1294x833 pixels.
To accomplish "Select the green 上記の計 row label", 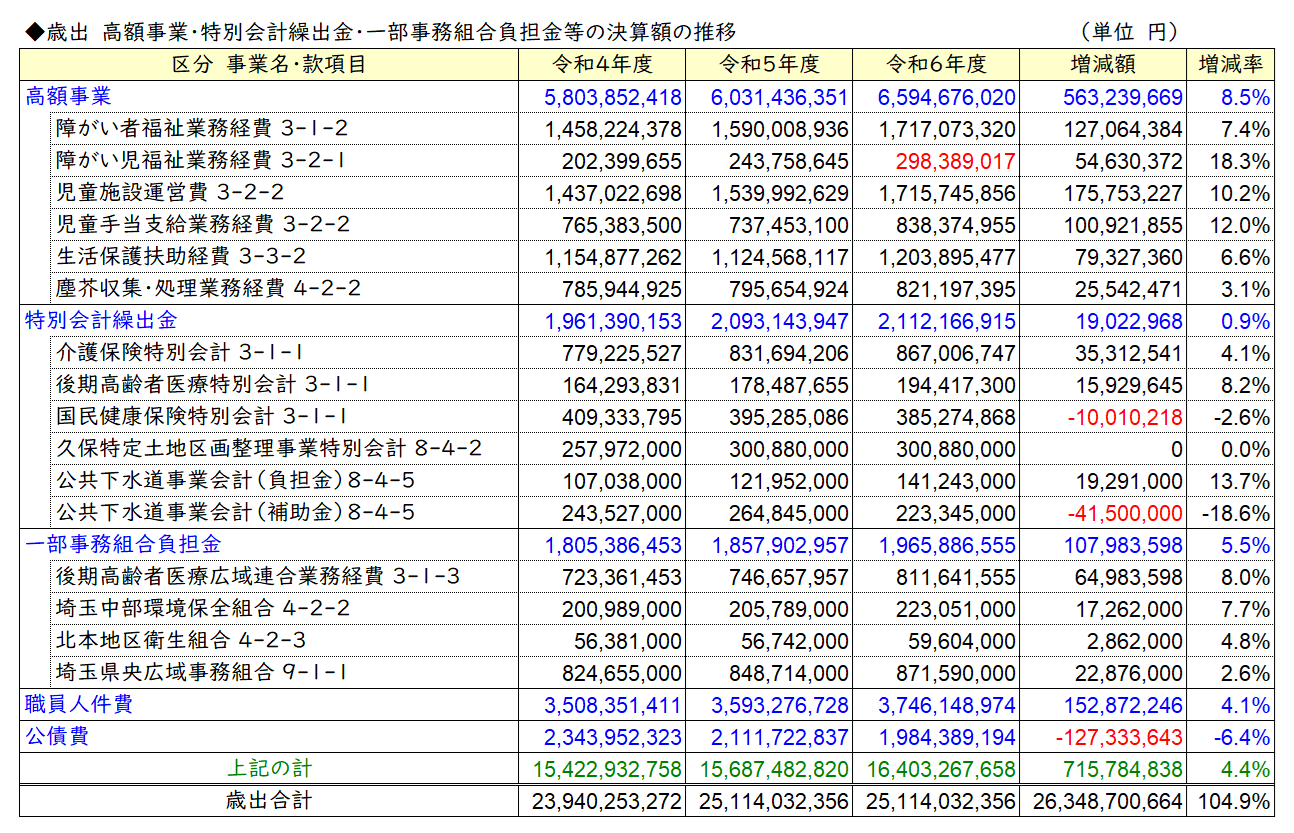I will (269, 769).
